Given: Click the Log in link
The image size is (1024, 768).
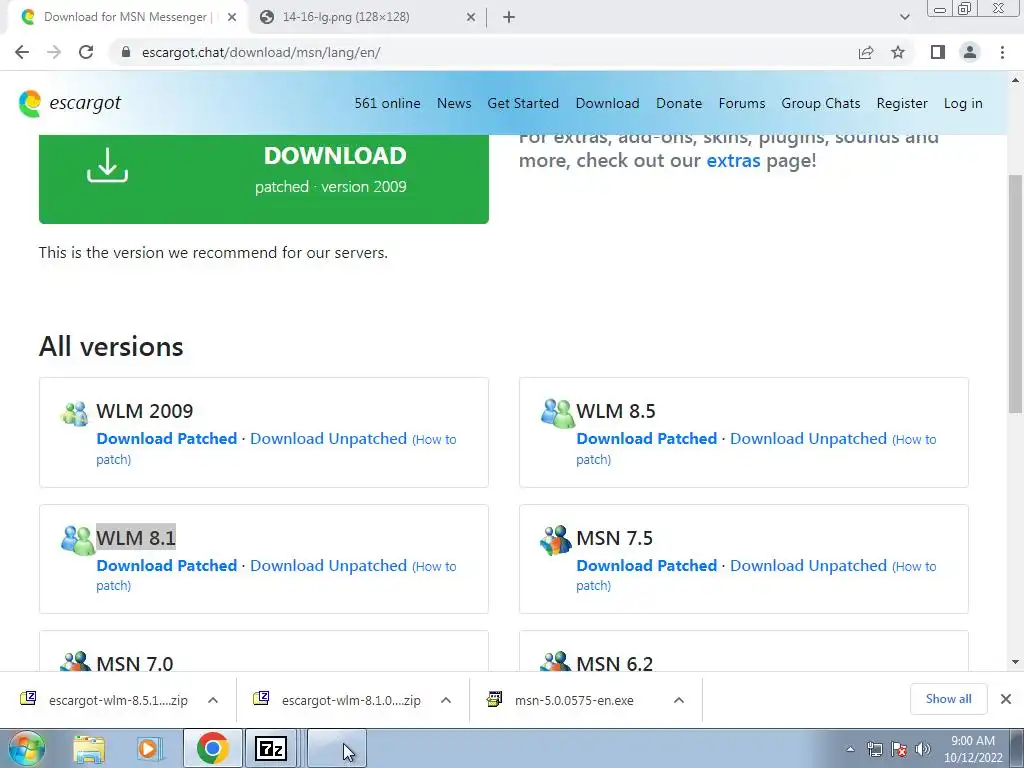Looking at the screenshot, I should [x=963, y=103].
